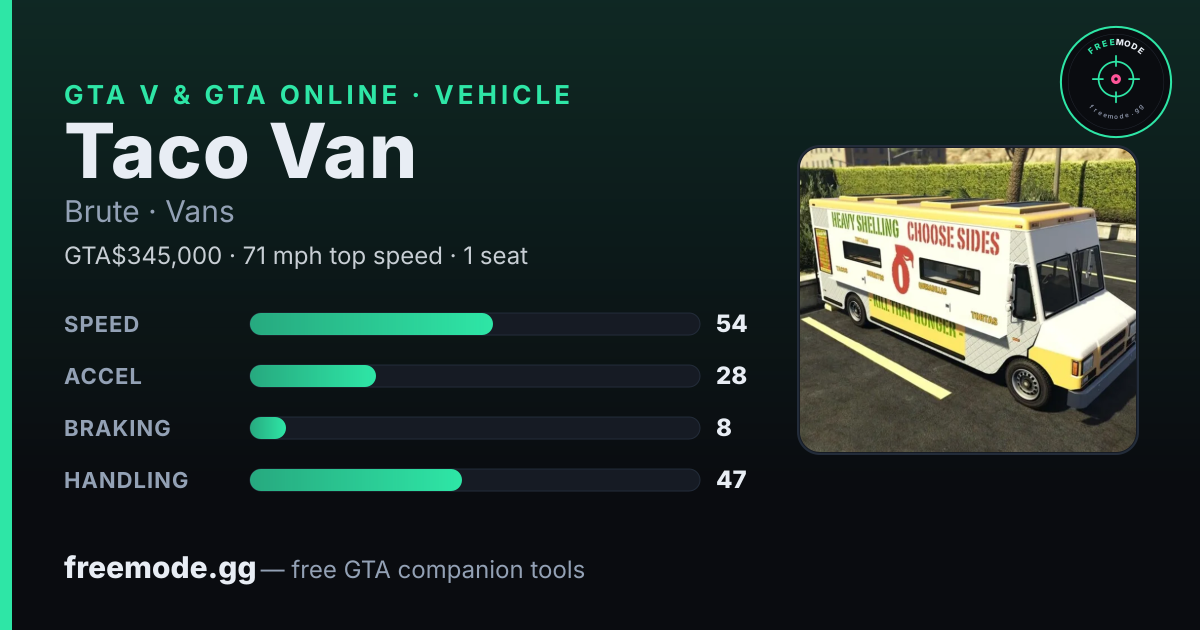Image resolution: width=1200 pixels, height=630 pixels.
Task: Click the speed value 54
Action: click(x=731, y=324)
